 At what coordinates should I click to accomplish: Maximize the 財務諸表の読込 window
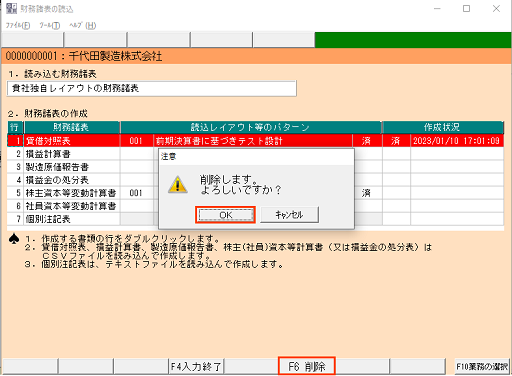[467, 9]
